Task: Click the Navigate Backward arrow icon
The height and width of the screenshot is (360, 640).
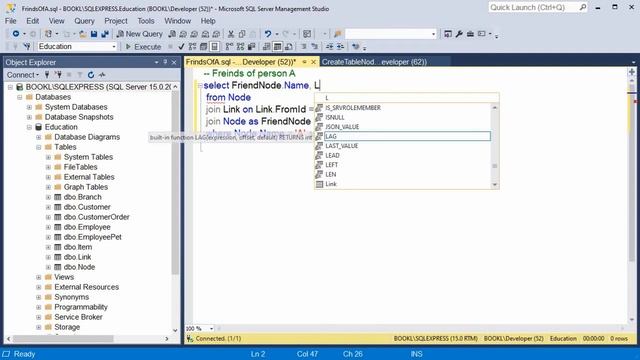Action: coord(16,34)
